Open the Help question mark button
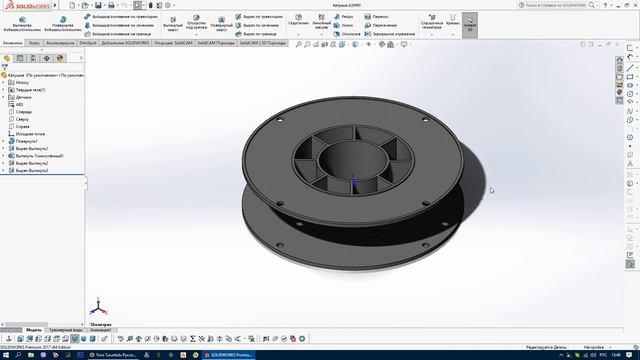The height and width of the screenshot is (360, 640). click(605, 5)
